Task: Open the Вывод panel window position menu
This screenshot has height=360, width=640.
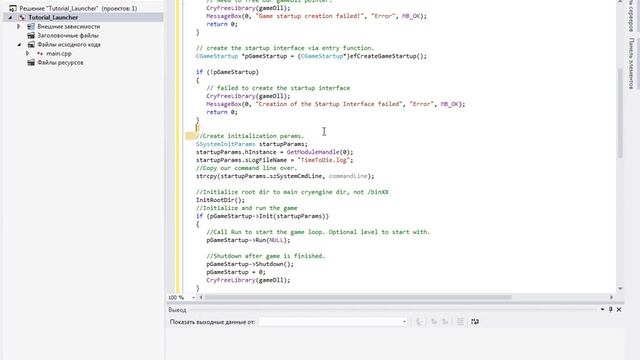Action: [602, 309]
